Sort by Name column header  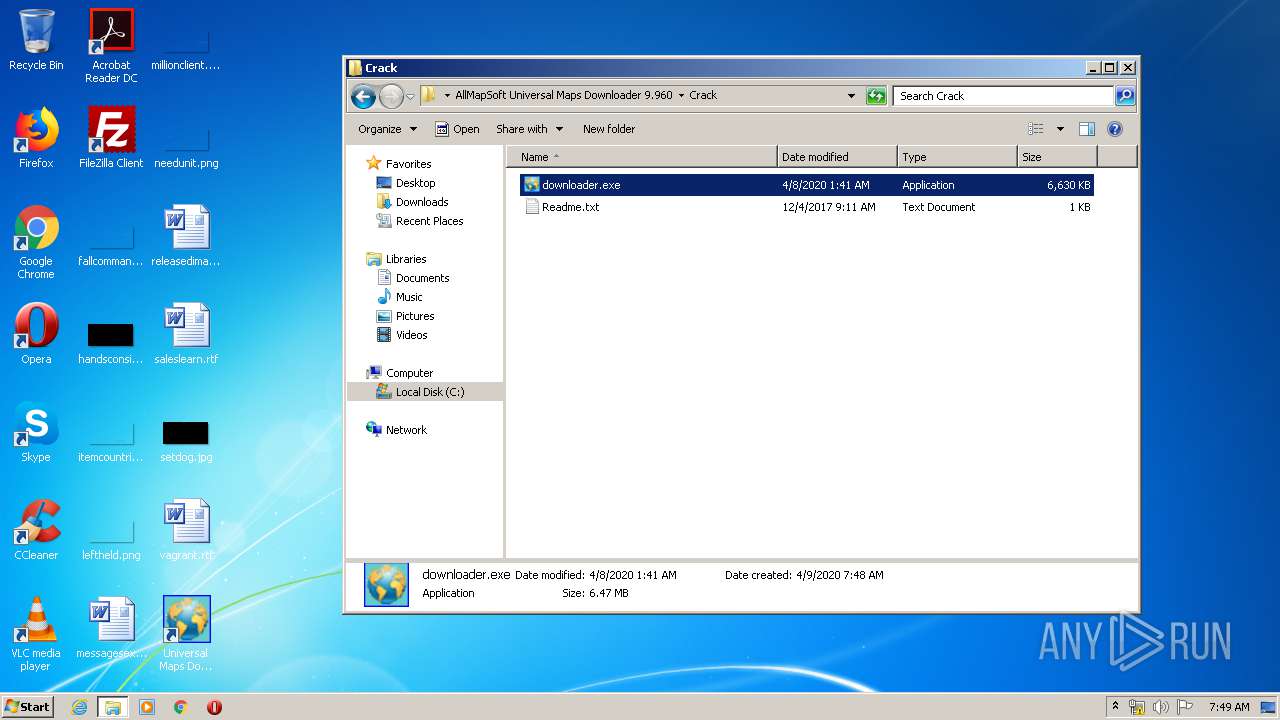[641, 157]
